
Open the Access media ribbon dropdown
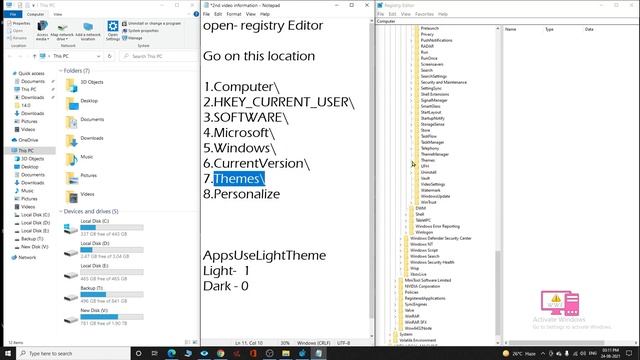click(42, 30)
